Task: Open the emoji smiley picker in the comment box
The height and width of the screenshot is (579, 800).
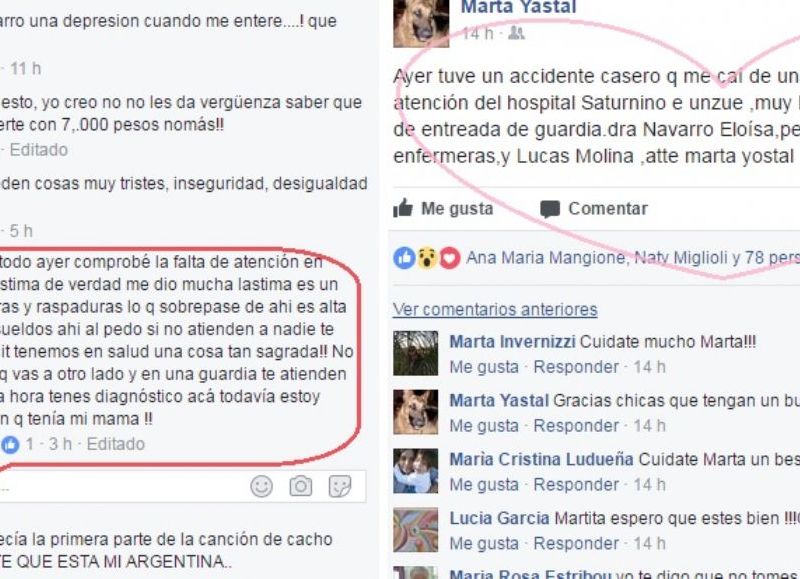Action: coord(261,486)
